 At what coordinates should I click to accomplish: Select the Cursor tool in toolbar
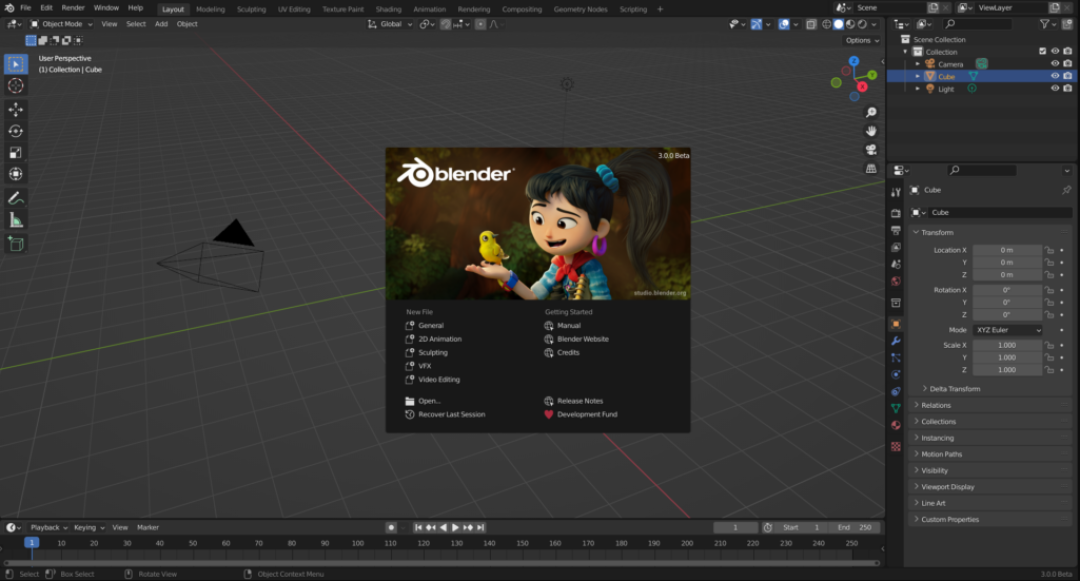pyautogui.click(x=16, y=86)
